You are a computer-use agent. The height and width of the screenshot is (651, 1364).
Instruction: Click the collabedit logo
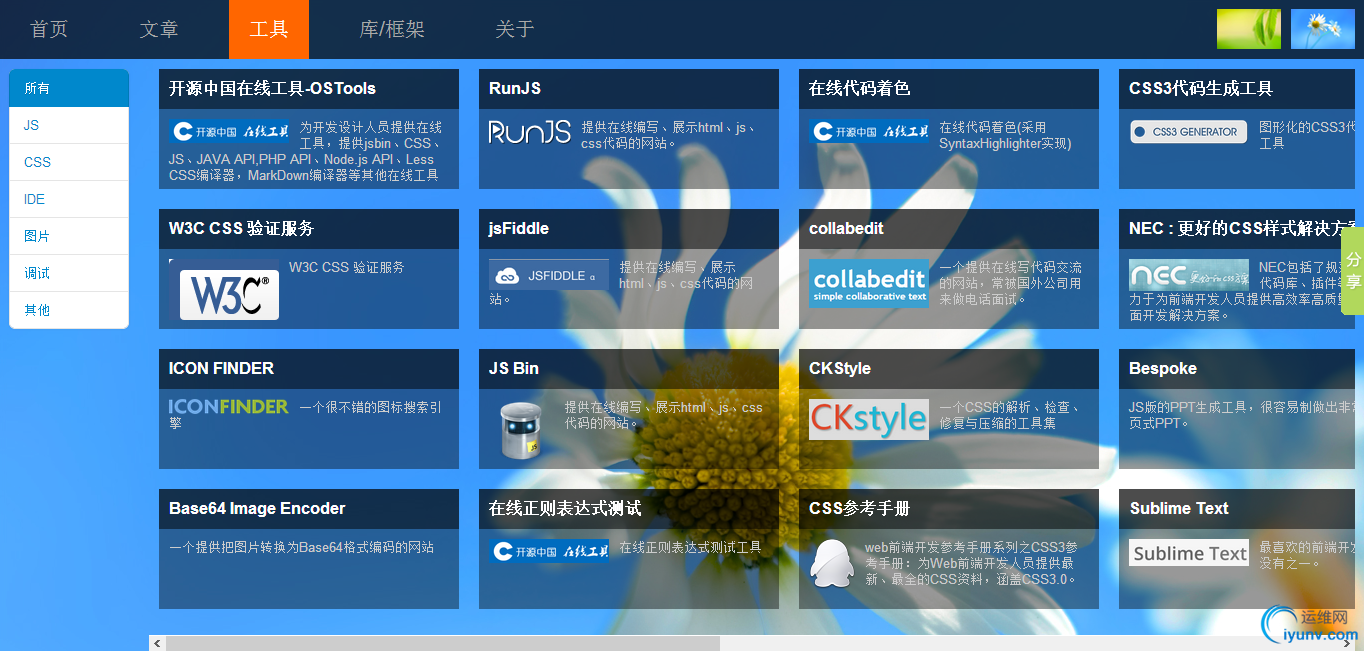pos(869,283)
